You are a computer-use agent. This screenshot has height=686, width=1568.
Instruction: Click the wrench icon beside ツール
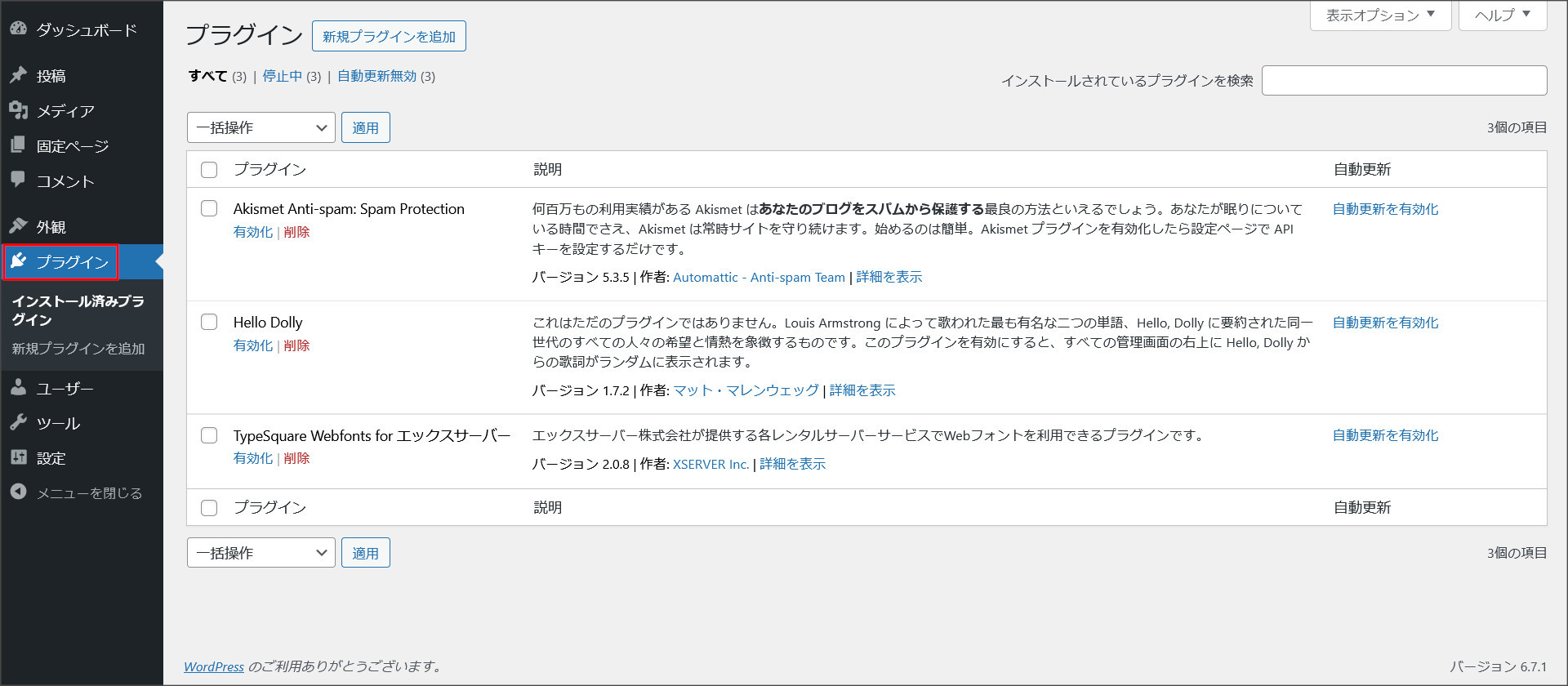[x=18, y=423]
